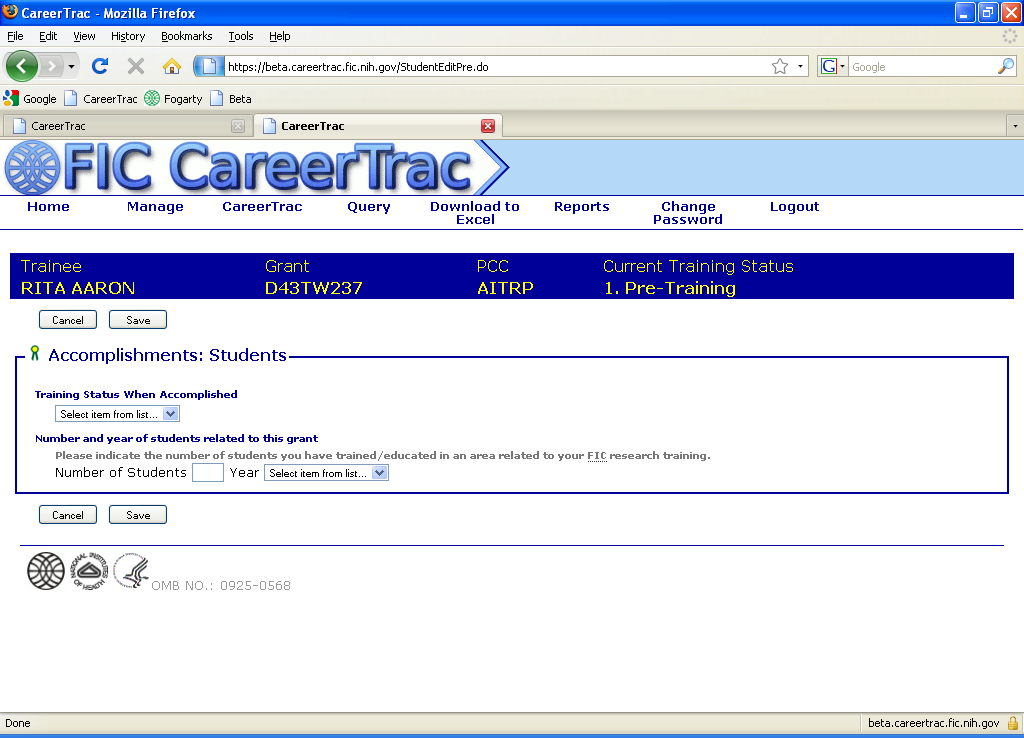Image resolution: width=1024 pixels, height=738 pixels.
Task: Open the CareerTrac navigation link
Action: [x=262, y=206]
